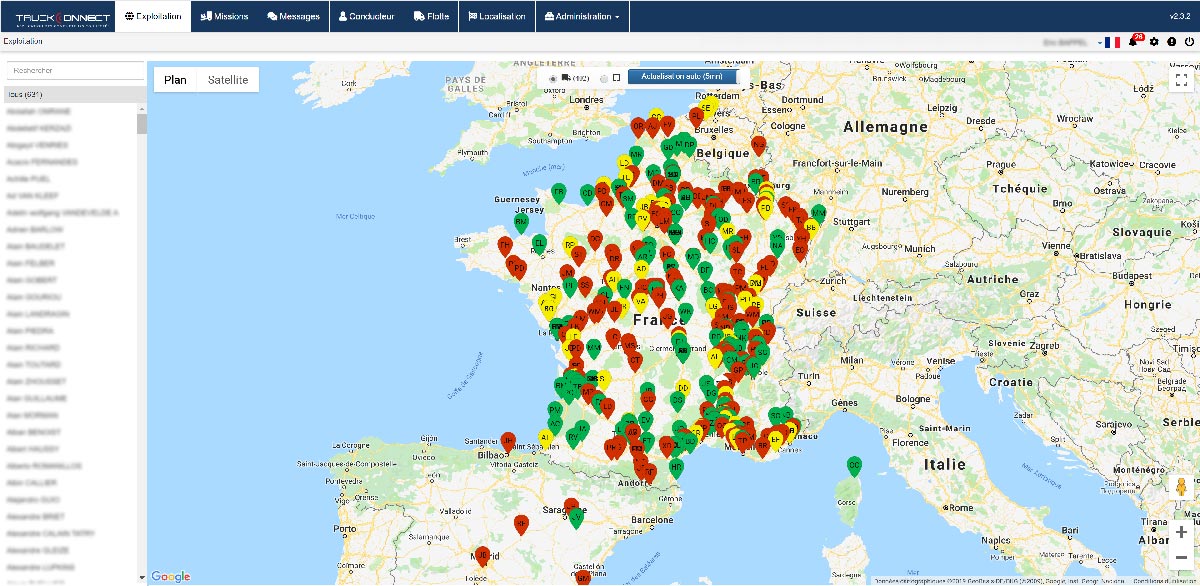Click the square icon in the map filter

pos(617,77)
